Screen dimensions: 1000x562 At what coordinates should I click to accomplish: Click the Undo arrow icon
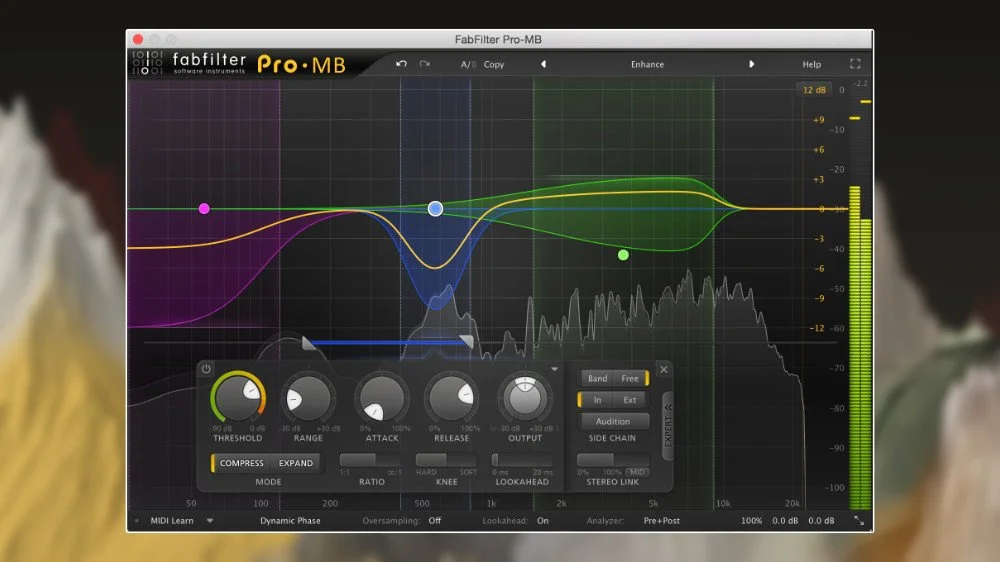(401, 64)
